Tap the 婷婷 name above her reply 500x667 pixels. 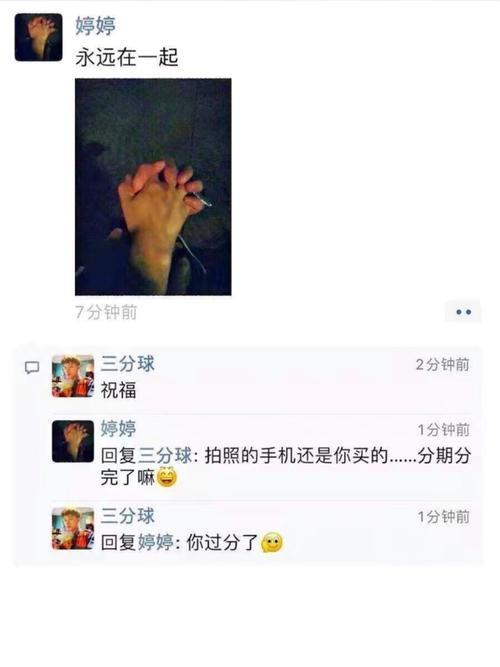click(x=118, y=428)
